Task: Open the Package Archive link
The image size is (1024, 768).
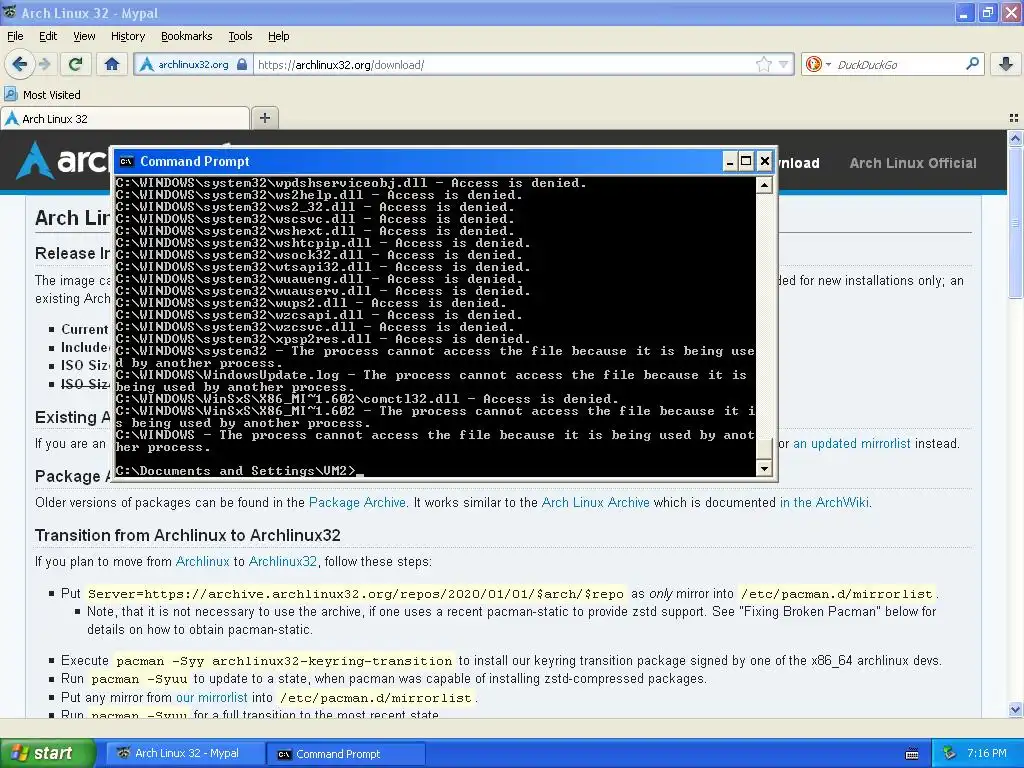Action: click(x=357, y=502)
